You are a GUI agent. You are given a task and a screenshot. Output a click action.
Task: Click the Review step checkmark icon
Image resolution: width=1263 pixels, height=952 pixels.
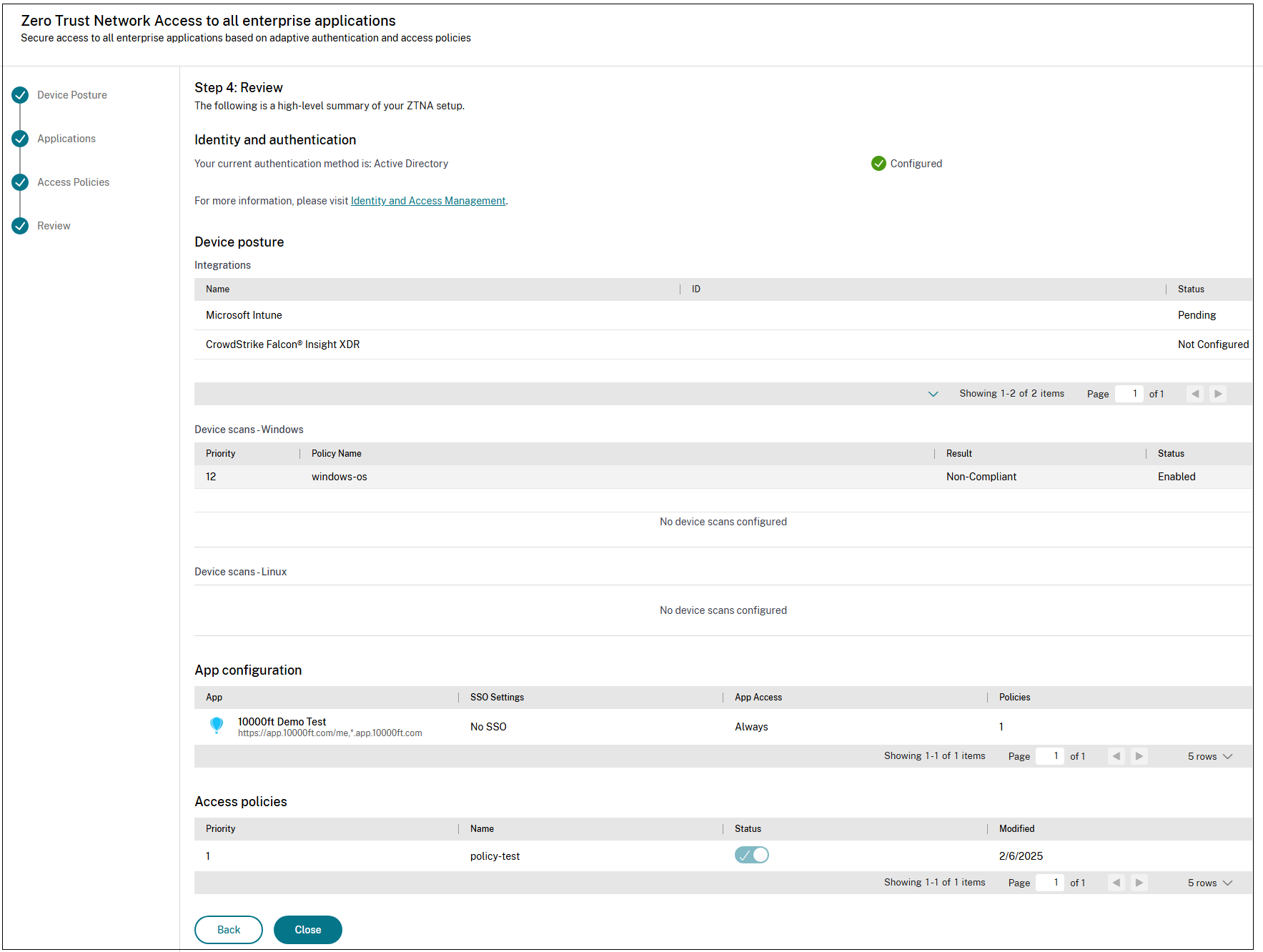[x=20, y=226]
